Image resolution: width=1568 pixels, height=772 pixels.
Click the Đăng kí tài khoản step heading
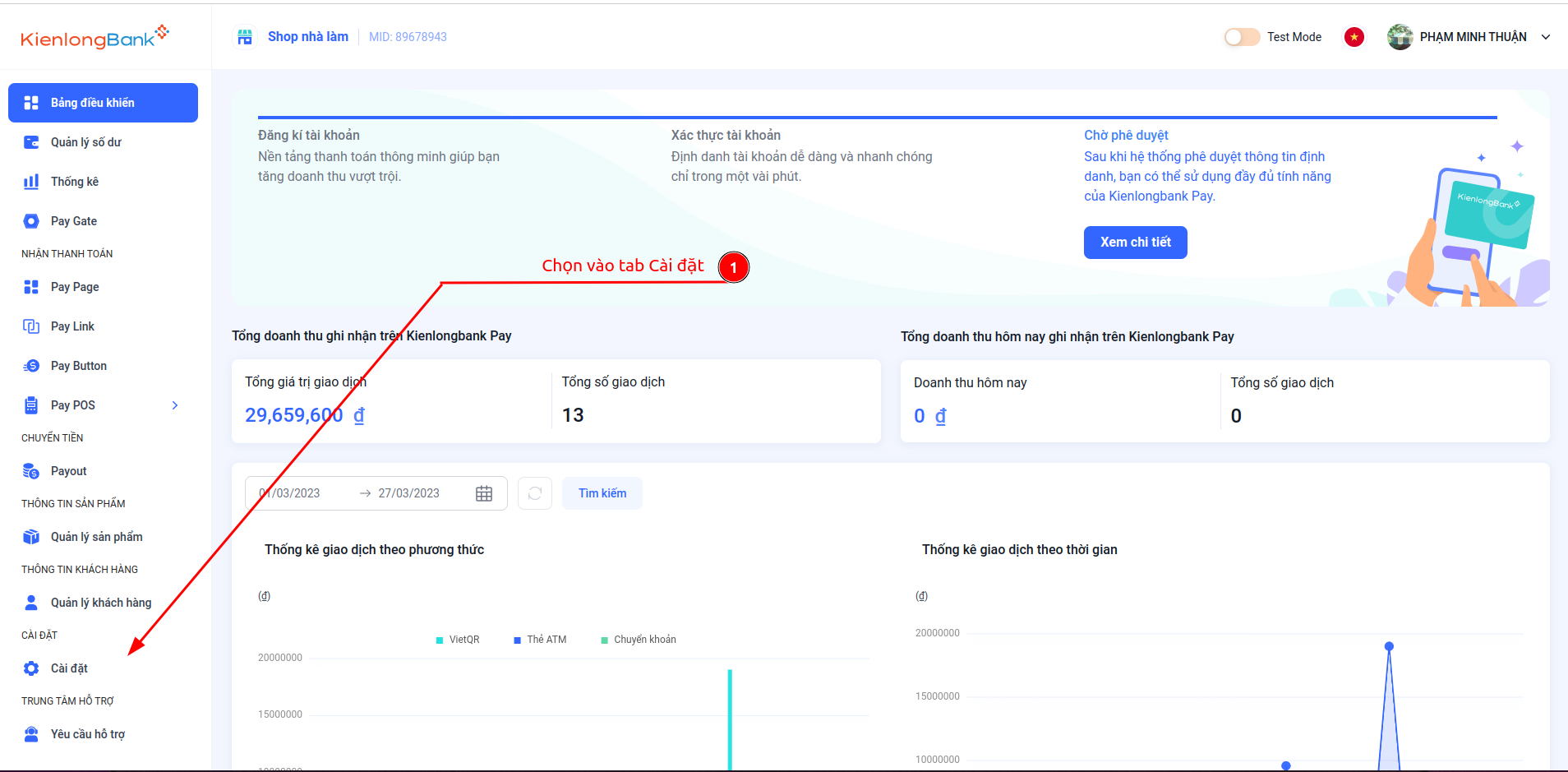pyautogui.click(x=309, y=135)
